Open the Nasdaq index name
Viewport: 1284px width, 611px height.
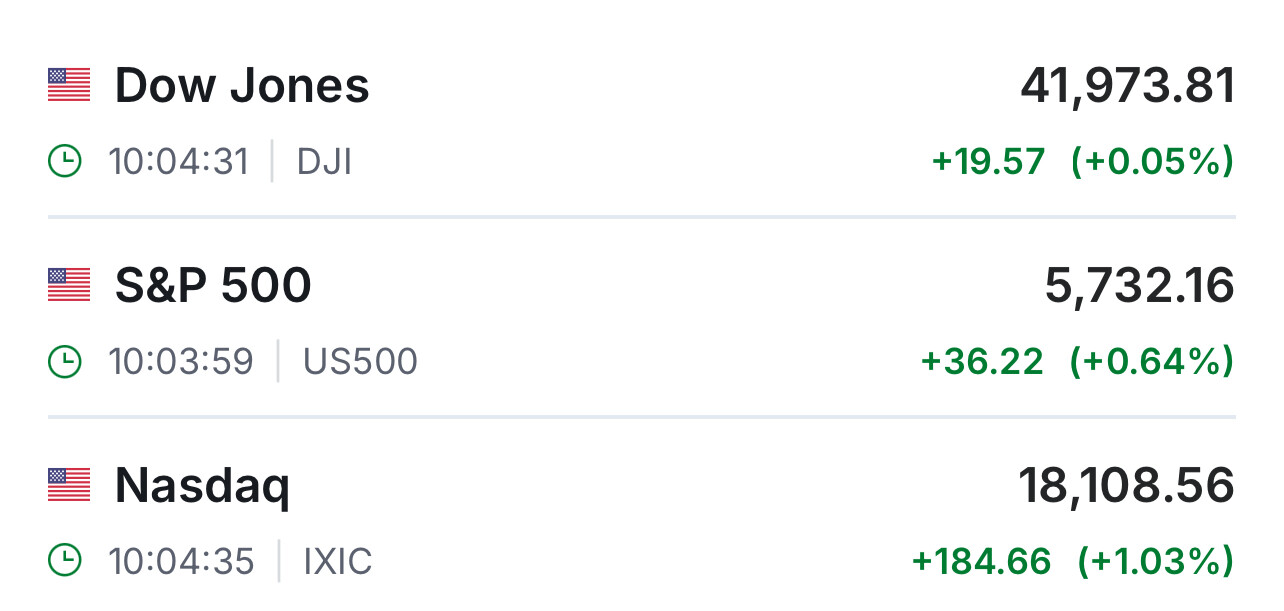coord(202,486)
